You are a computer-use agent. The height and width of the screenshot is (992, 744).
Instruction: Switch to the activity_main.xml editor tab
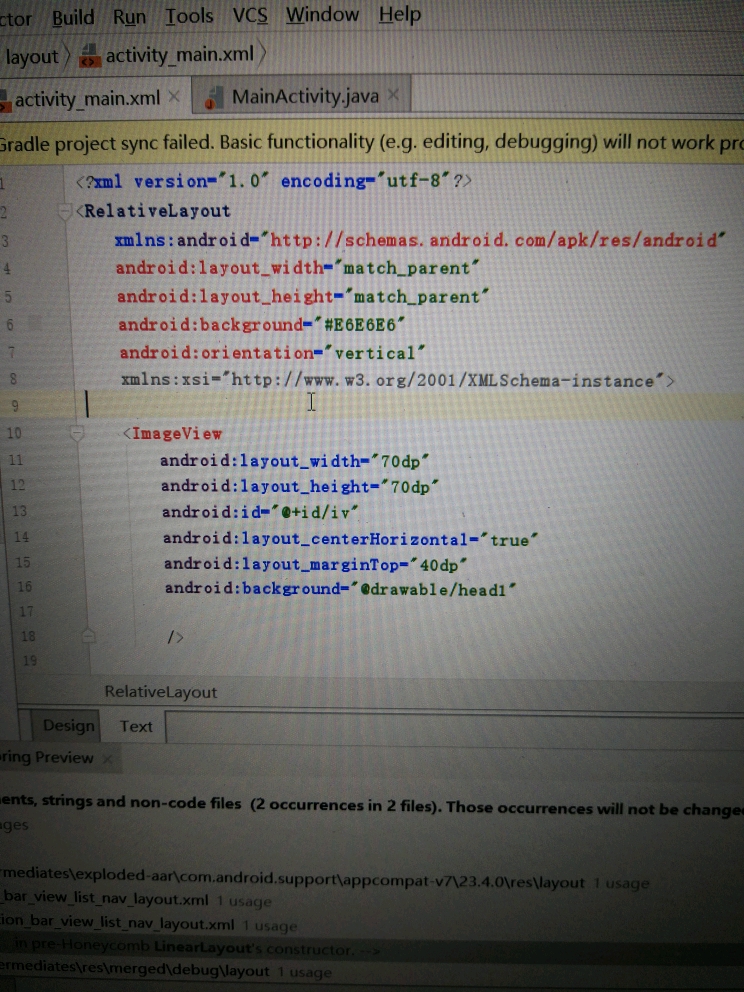(x=87, y=99)
